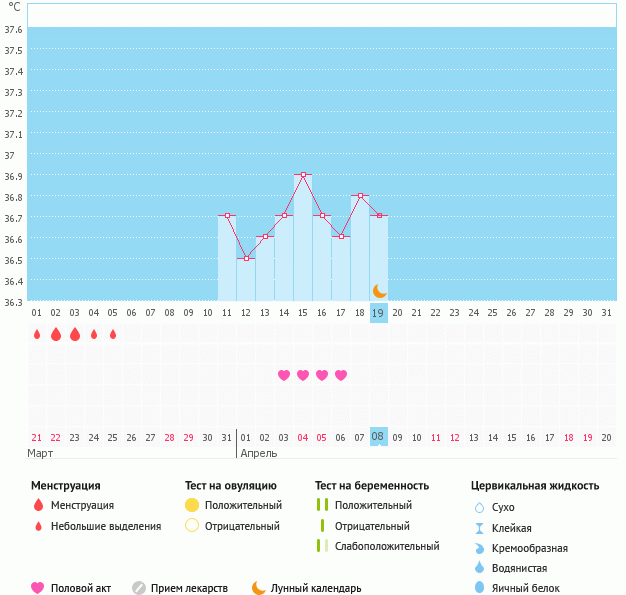The width and height of the screenshot is (626, 595).
Task: Click the 'Лунный календарь' moon legend icon
Action: [x=259, y=588]
